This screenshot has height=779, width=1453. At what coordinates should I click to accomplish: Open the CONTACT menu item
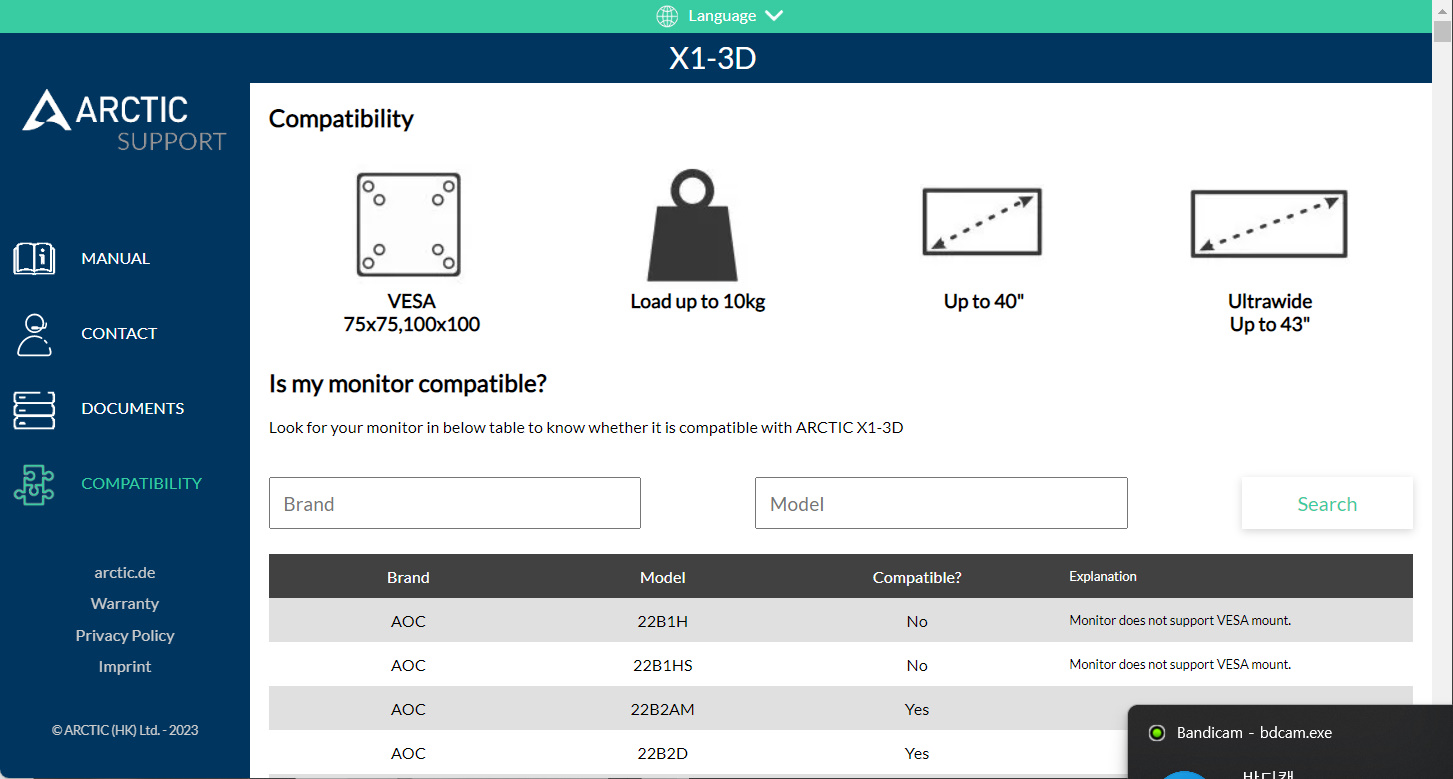point(119,333)
